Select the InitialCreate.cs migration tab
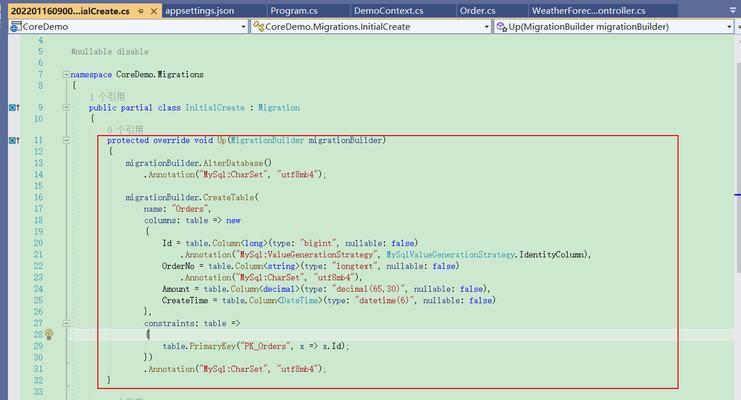Viewport: 741px width, 400px height. click(70, 11)
